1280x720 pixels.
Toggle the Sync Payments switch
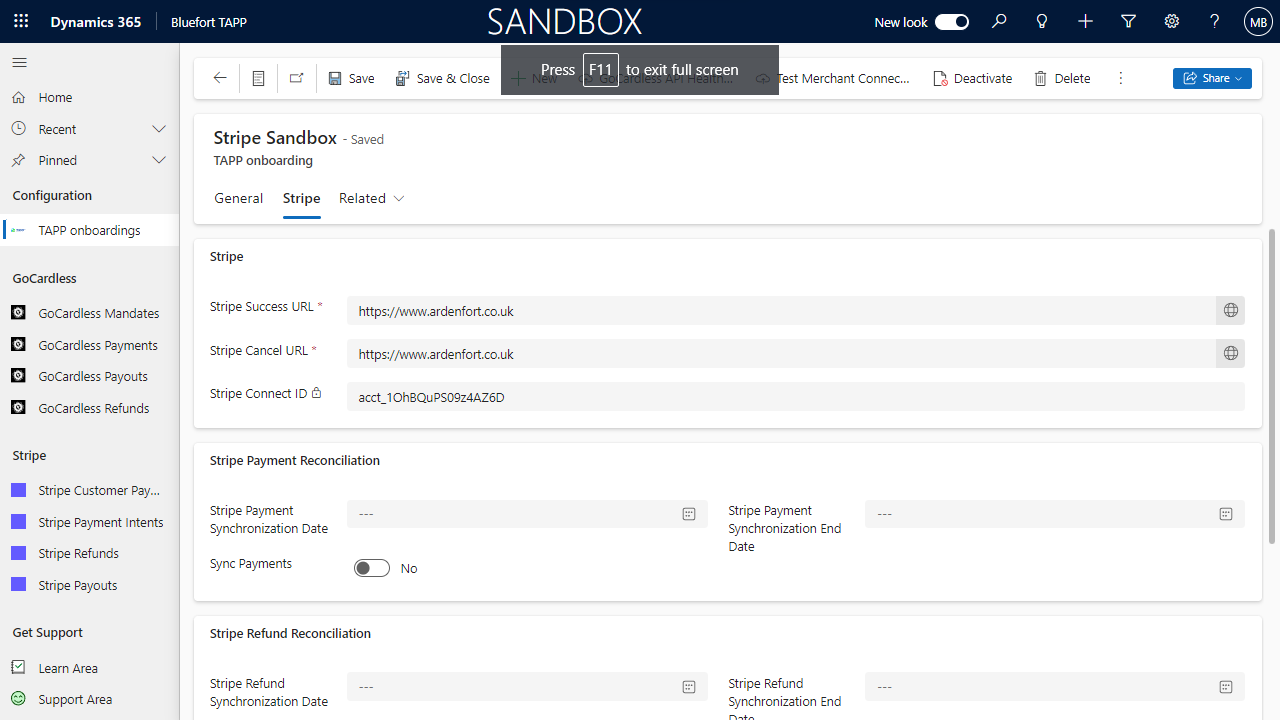[x=372, y=568]
